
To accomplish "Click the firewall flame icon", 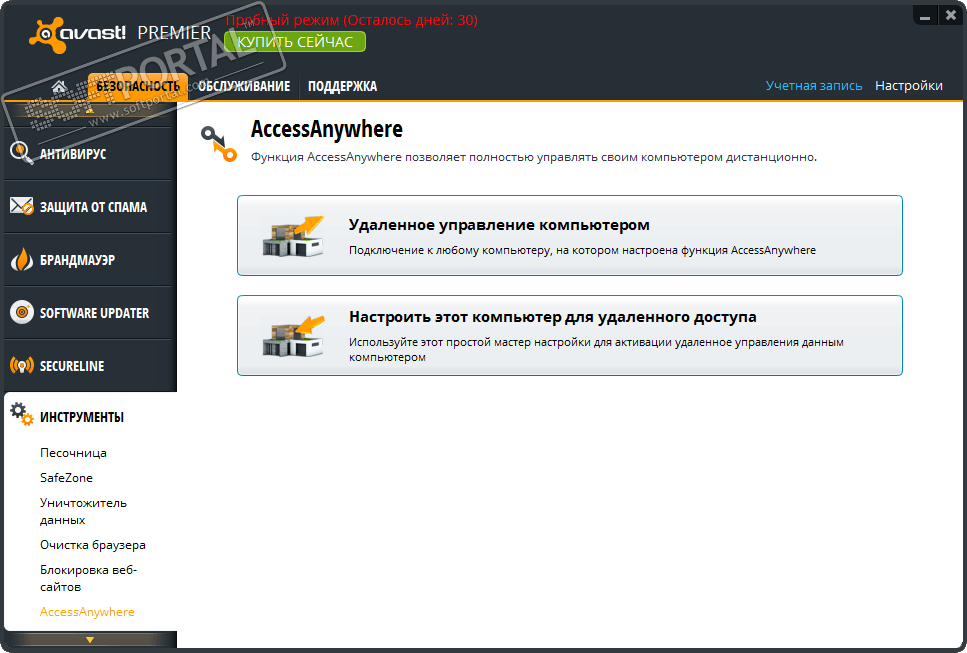I will coord(22,260).
